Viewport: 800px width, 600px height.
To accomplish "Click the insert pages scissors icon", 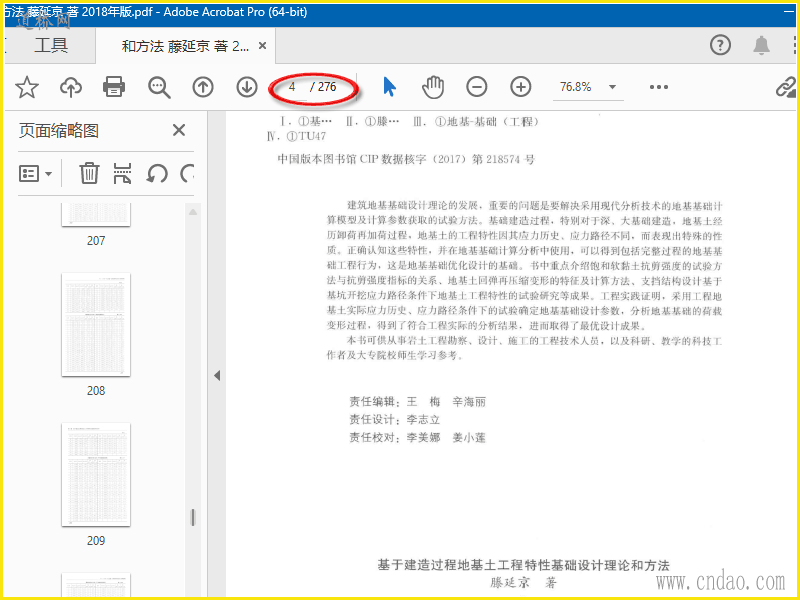I will [122, 173].
